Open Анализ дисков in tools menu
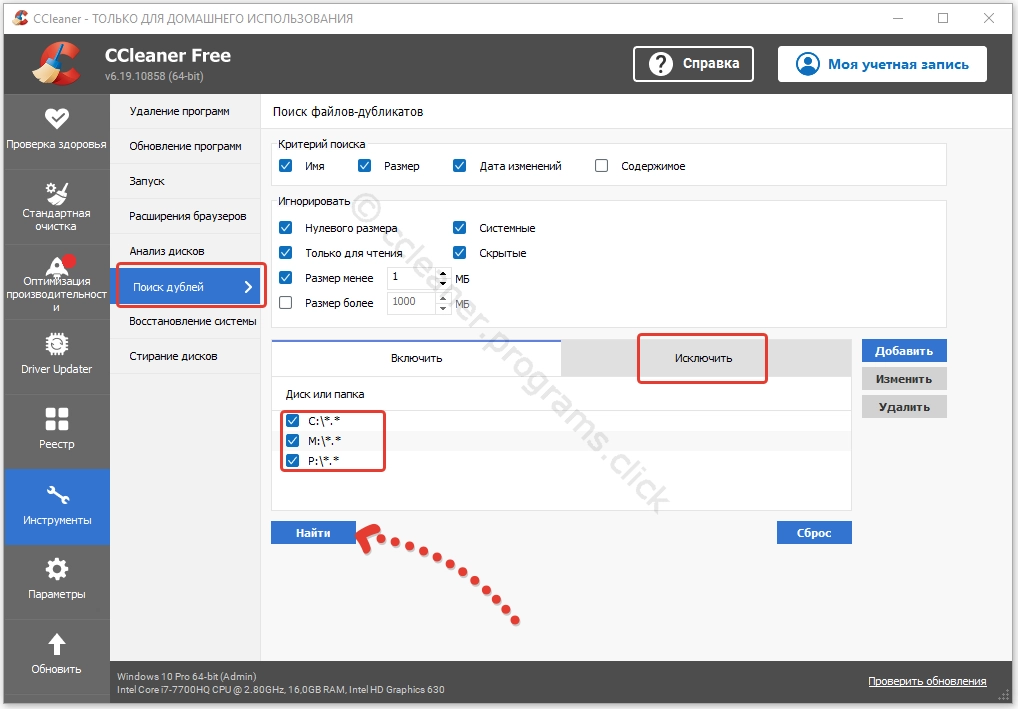The height and width of the screenshot is (709, 1018). click(167, 251)
